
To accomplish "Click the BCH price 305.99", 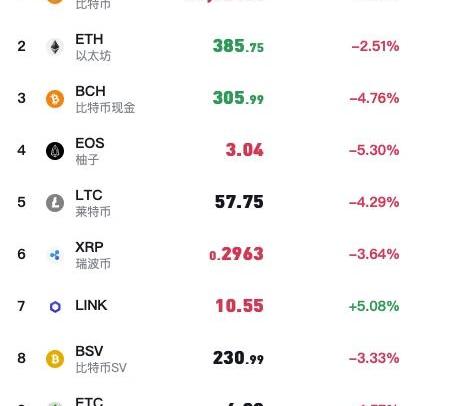I will click(x=238, y=98).
